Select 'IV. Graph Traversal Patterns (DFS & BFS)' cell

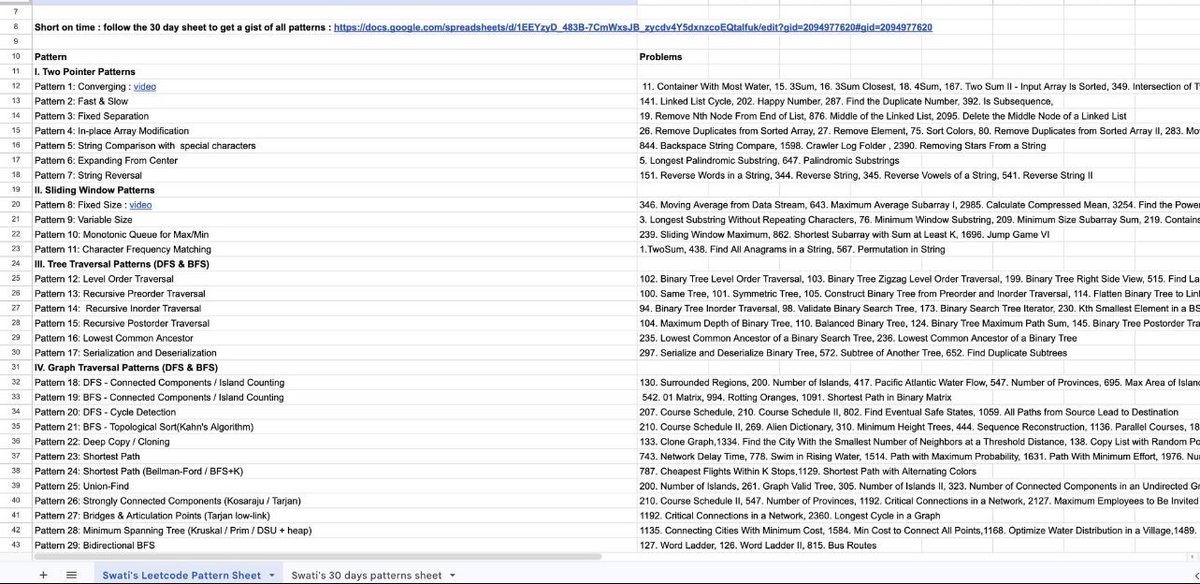(x=333, y=367)
